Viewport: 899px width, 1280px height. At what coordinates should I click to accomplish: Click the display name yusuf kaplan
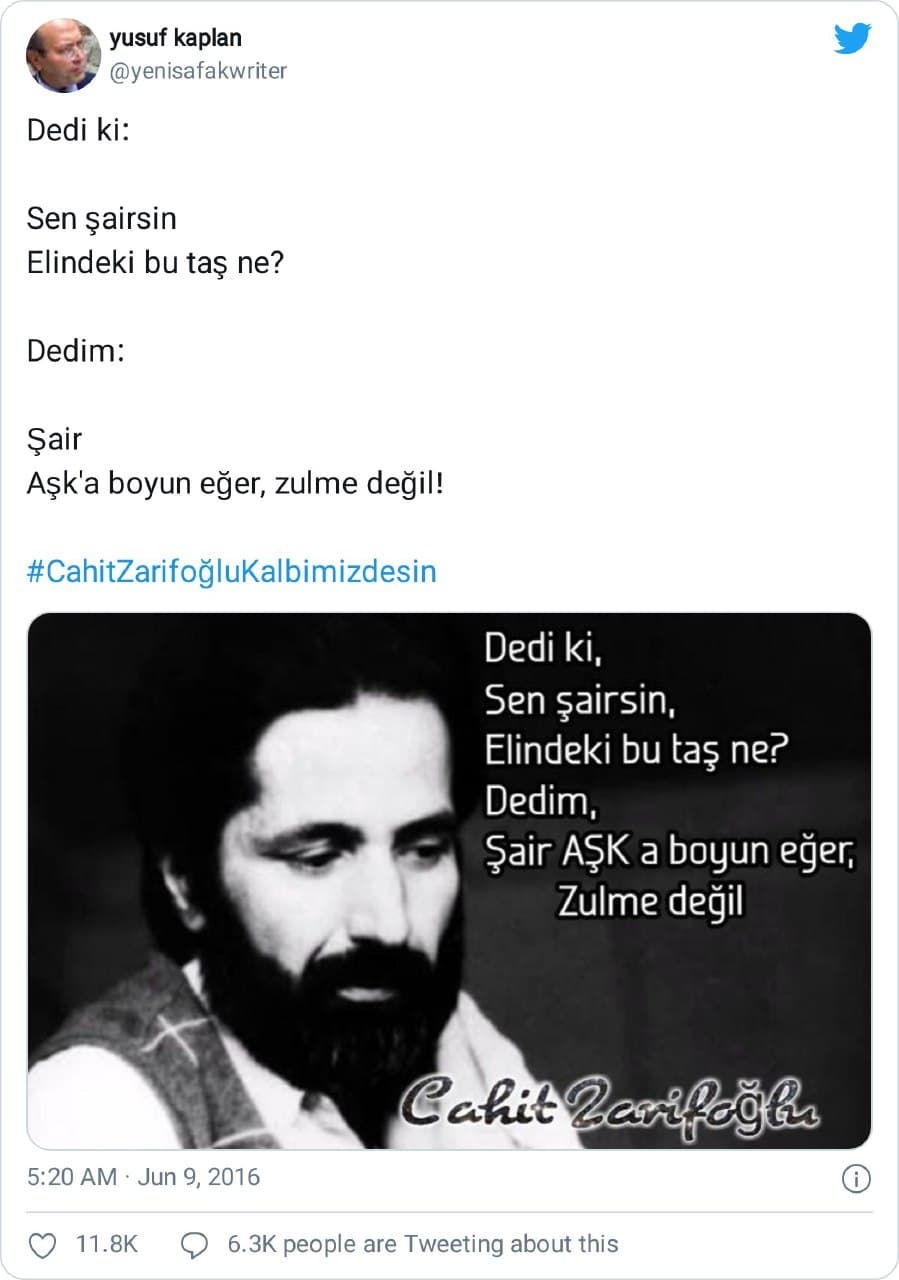click(x=175, y=38)
